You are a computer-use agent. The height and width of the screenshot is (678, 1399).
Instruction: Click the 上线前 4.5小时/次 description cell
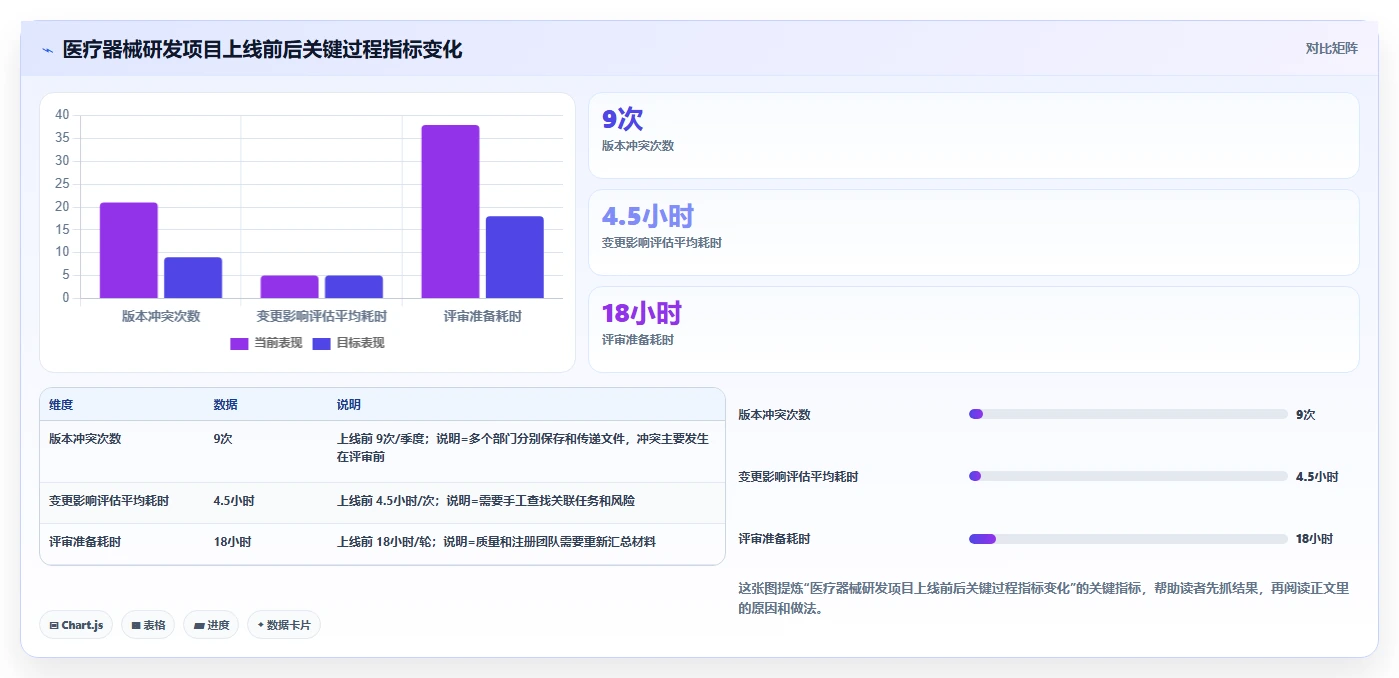click(486, 501)
